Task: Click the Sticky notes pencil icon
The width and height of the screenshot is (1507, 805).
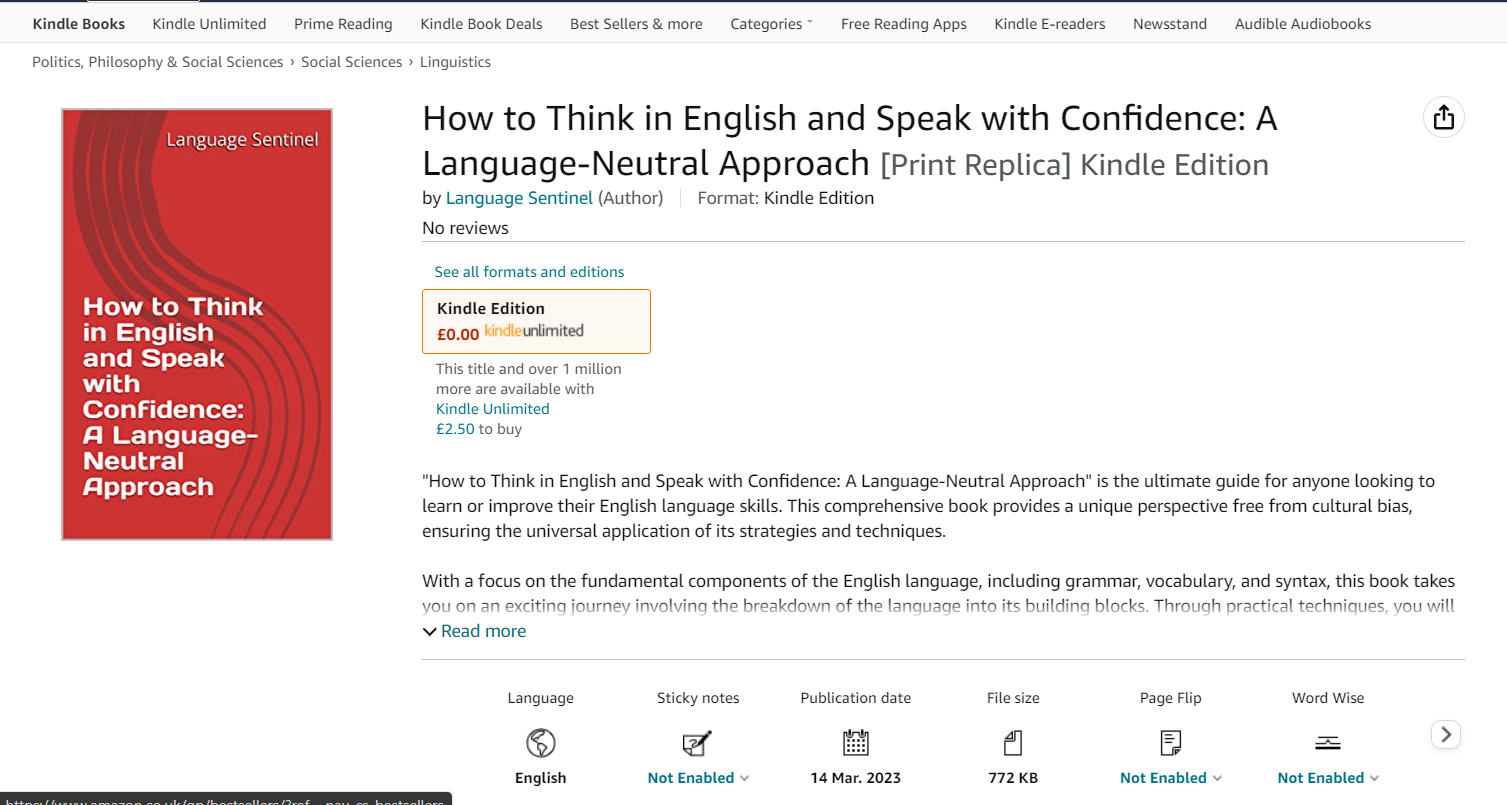Action: pos(697,743)
